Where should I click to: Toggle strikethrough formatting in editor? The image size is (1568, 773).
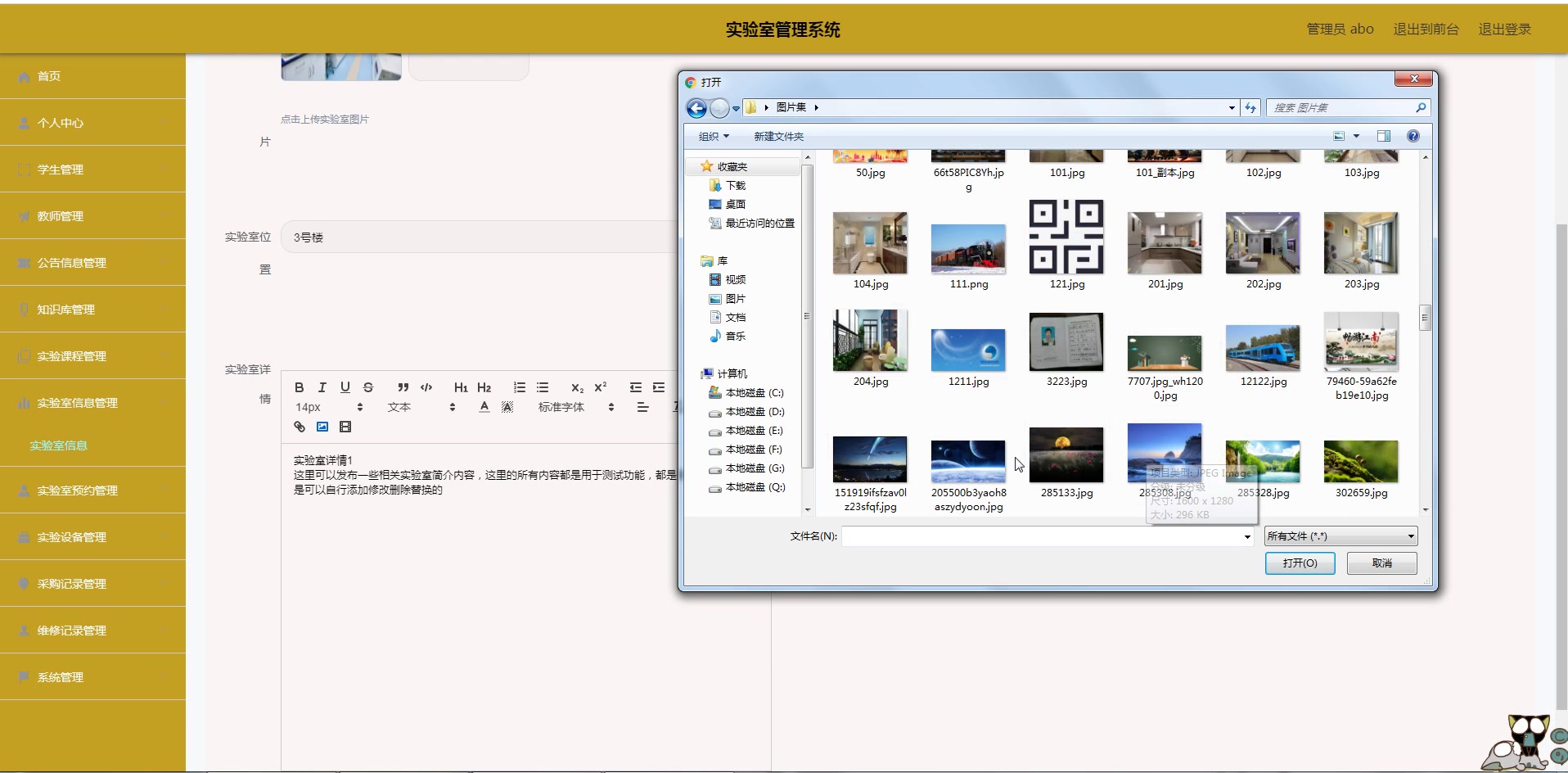point(367,387)
